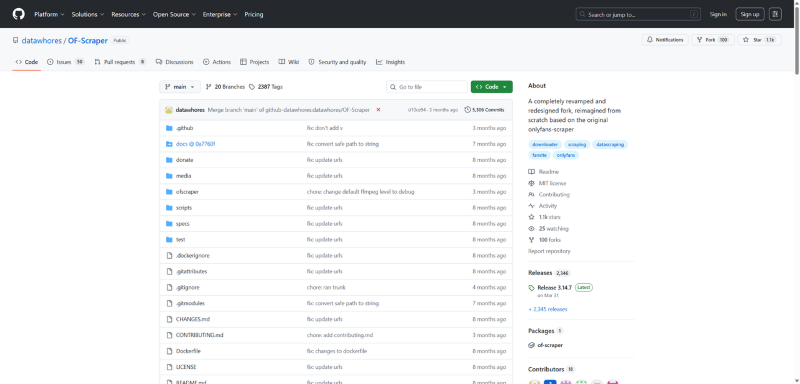Expand the Solutions dropdown
Image resolution: width=800 pixels, height=384 pixels.
[88, 14]
